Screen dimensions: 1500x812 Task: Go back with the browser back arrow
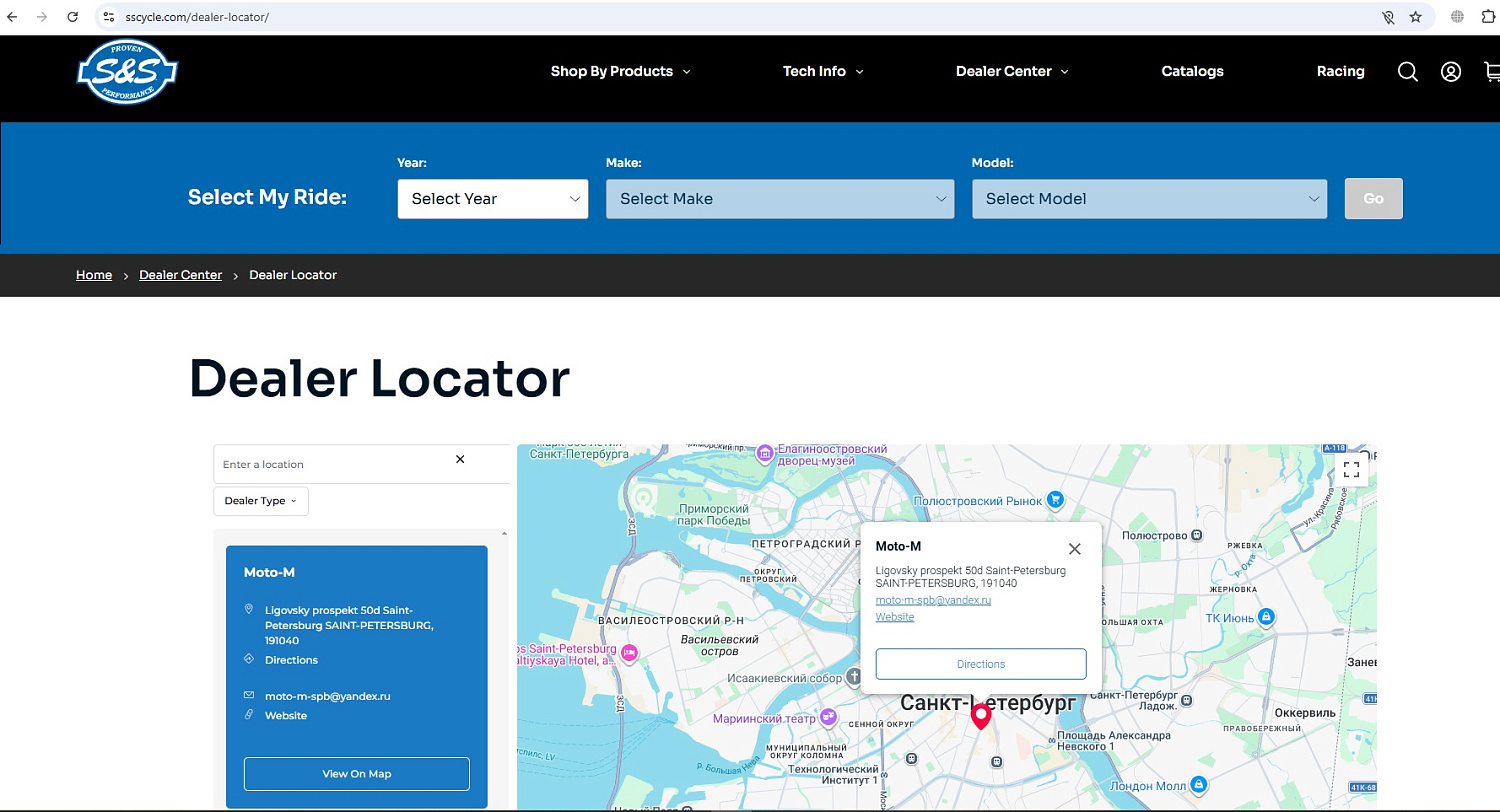12,17
